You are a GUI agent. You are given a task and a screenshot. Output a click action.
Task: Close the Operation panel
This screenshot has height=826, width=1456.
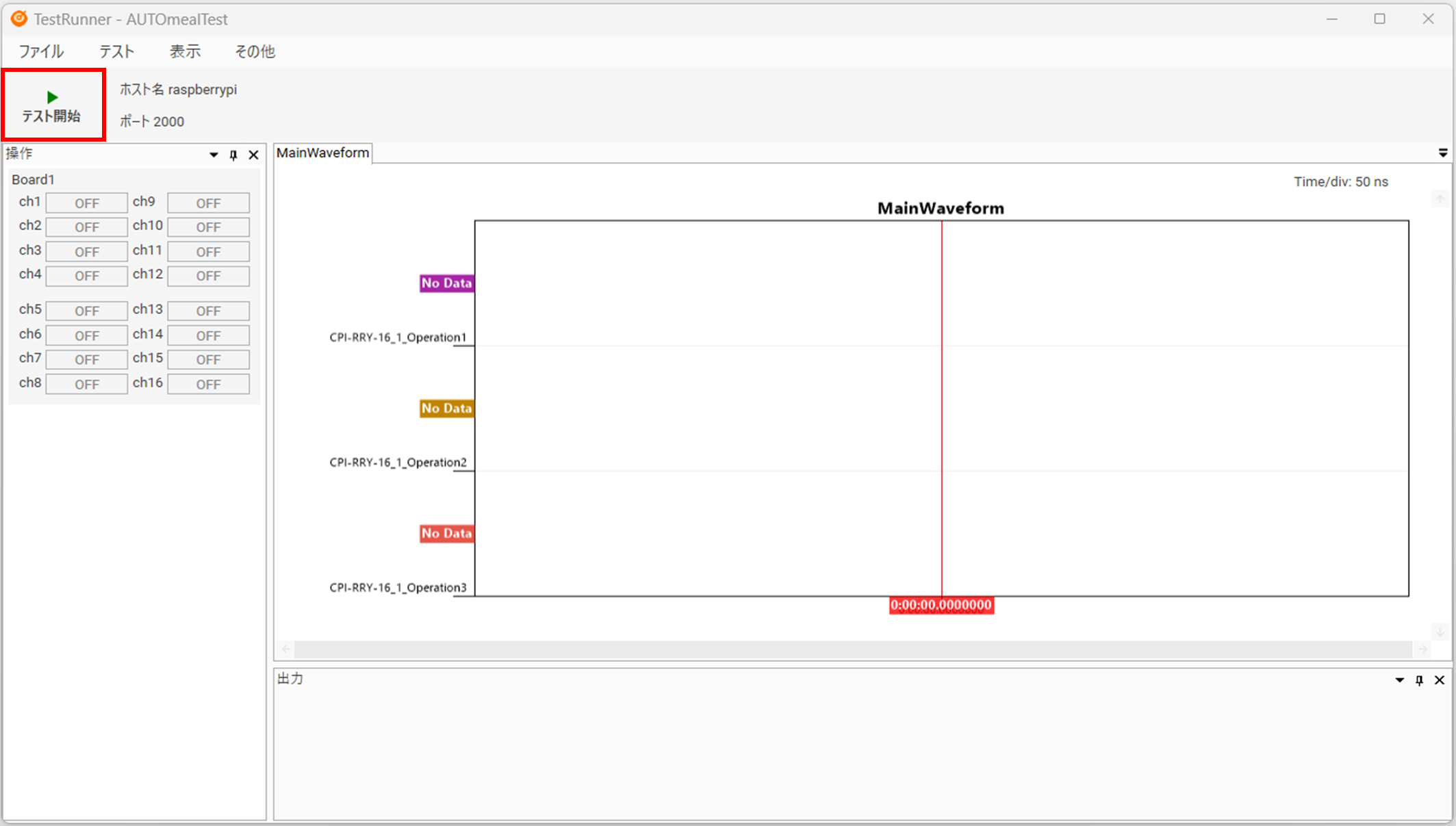click(x=253, y=155)
